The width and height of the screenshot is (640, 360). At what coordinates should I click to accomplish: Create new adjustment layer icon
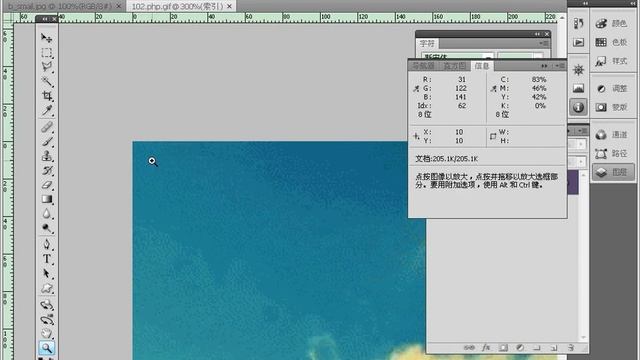tap(520, 348)
